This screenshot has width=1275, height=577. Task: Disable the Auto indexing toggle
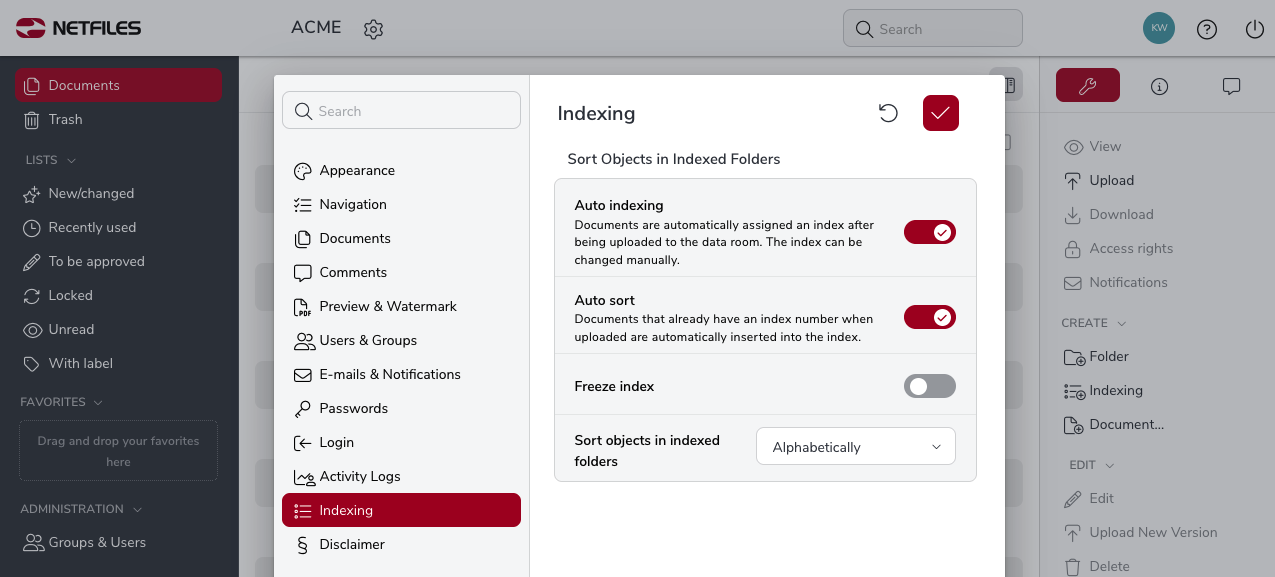coord(930,232)
